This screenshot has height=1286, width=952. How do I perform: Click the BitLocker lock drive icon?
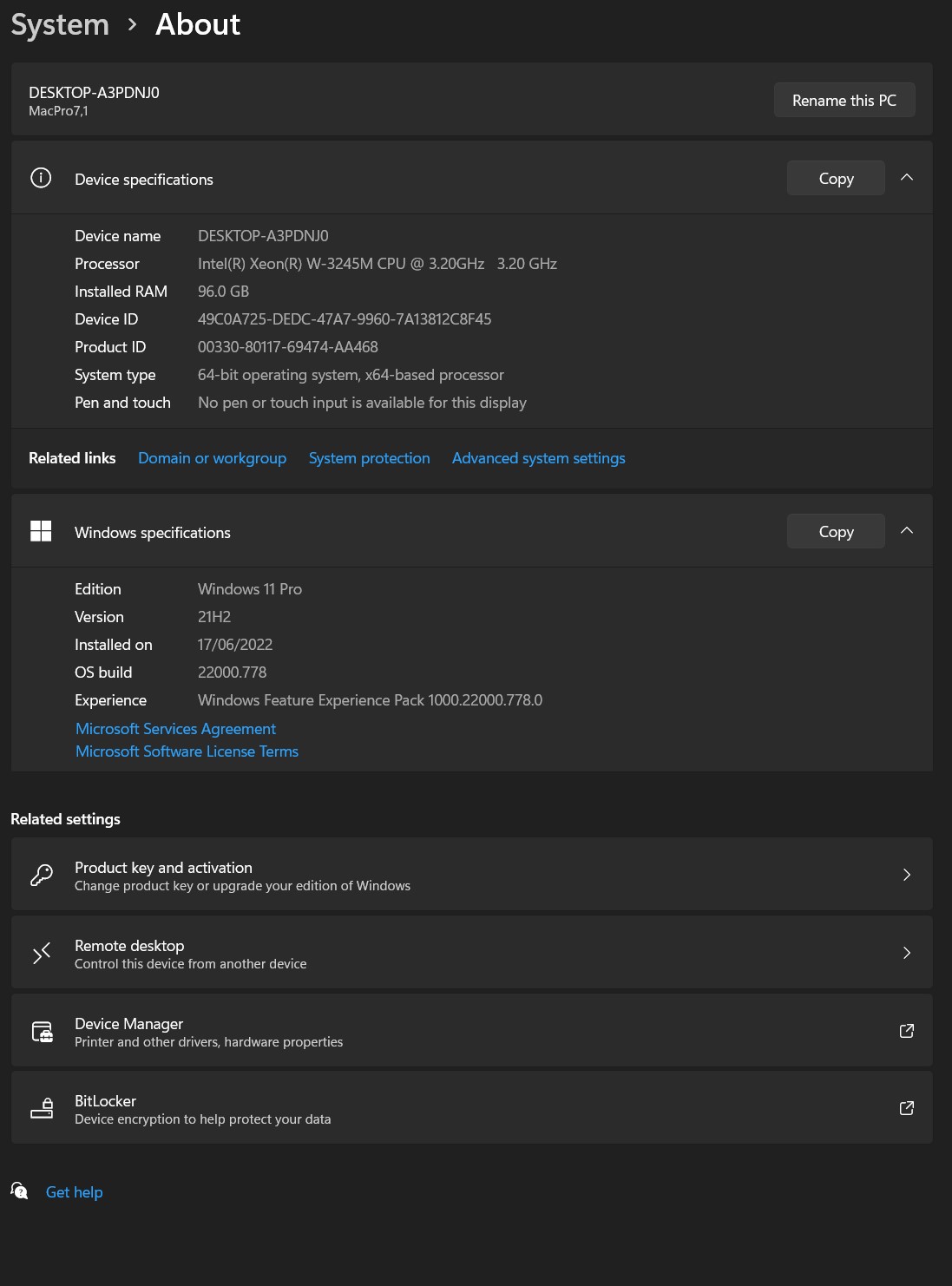coord(43,1108)
